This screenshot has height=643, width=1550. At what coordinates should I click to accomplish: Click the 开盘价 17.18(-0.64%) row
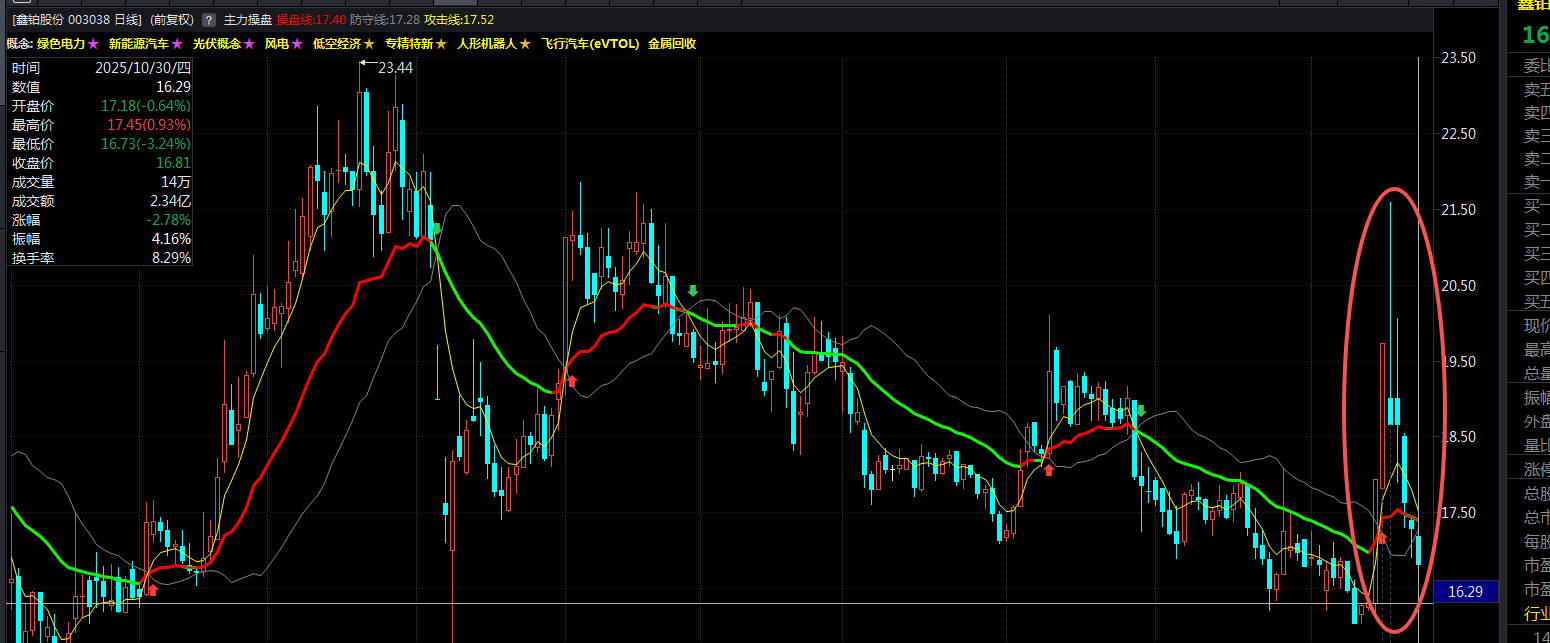[x=101, y=106]
